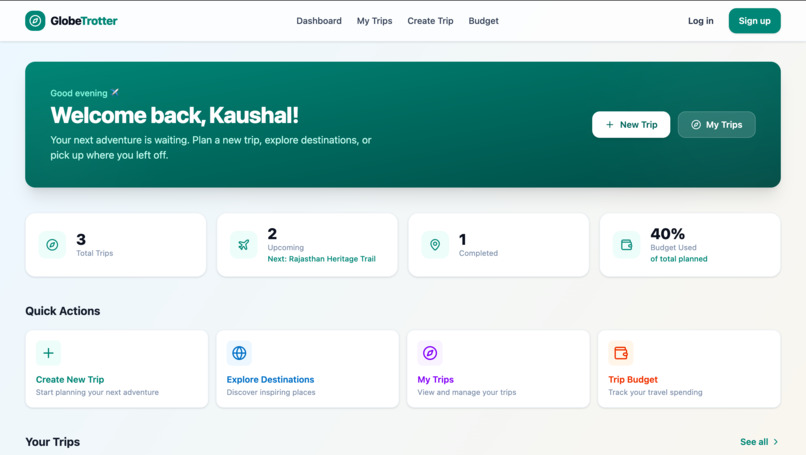This screenshot has width=806, height=455.
Task: Open the Dashboard nav item
Action: click(x=319, y=21)
